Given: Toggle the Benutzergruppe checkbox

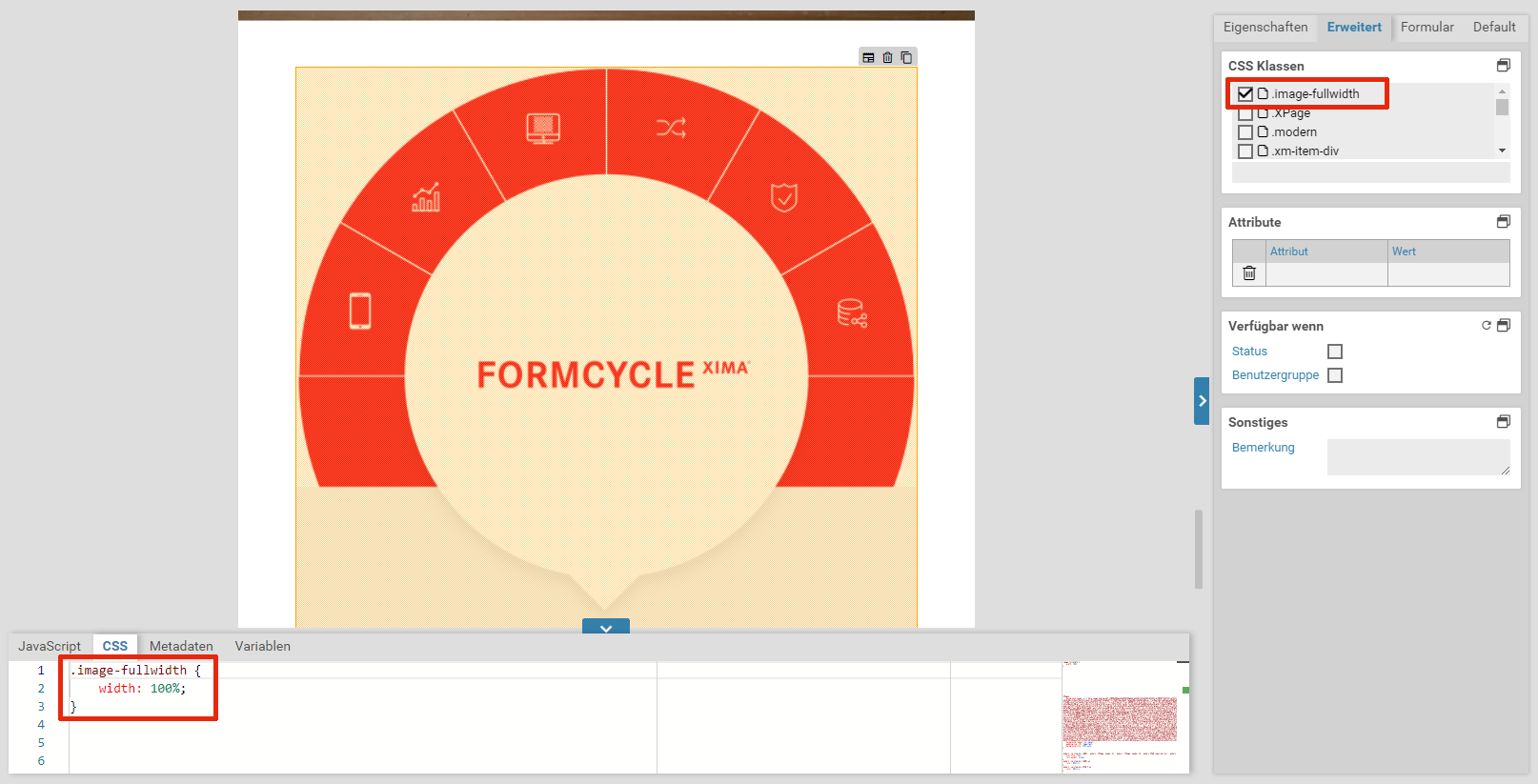Looking at the screenshot, I should (x=1335, y=375).
